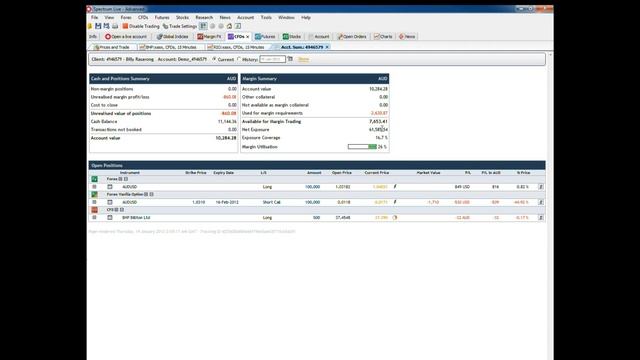Select the Current radio button
This screenshot has height=360, width=640.
tap(214, 59)
